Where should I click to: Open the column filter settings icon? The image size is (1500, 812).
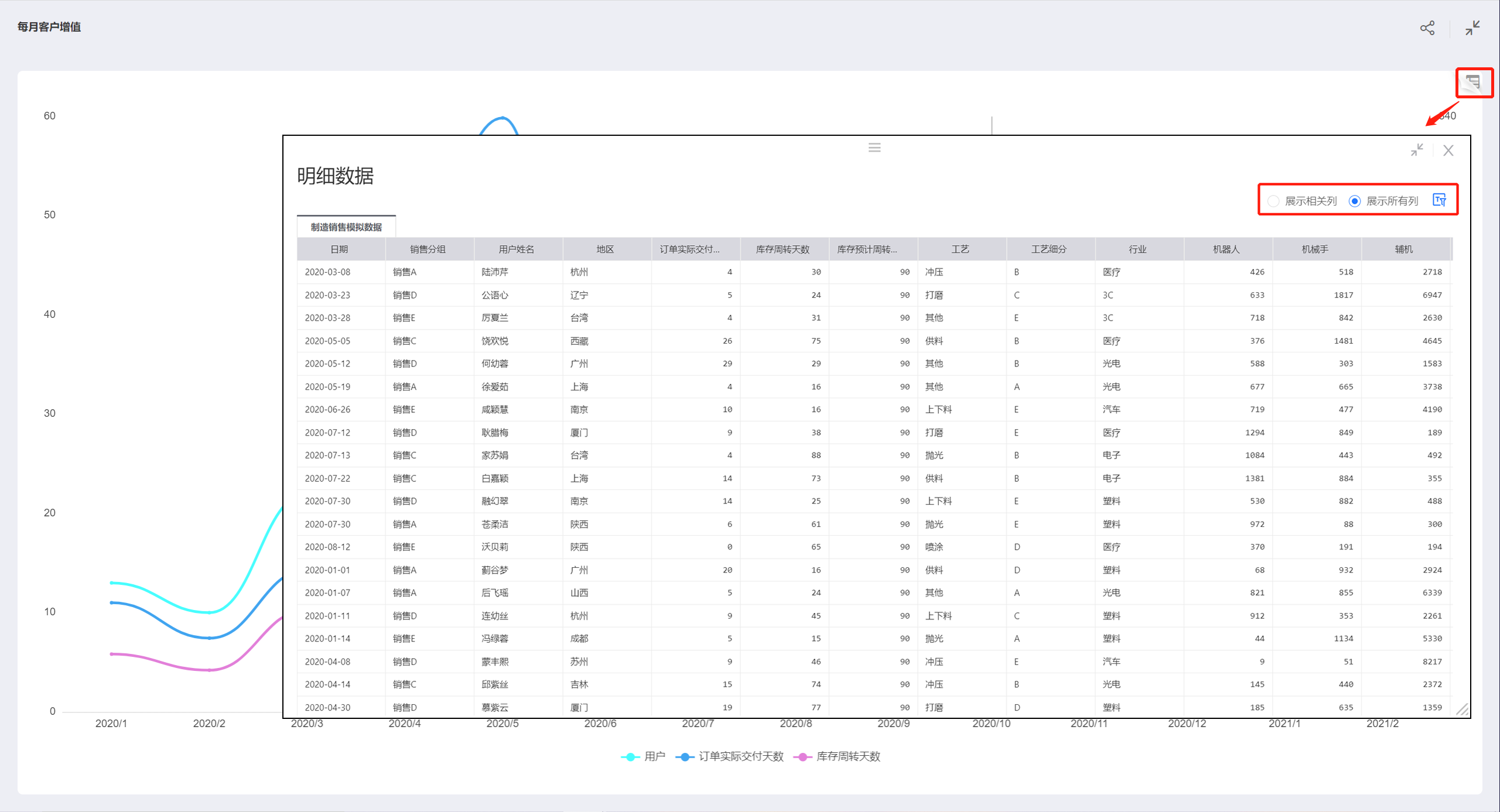1440,200
